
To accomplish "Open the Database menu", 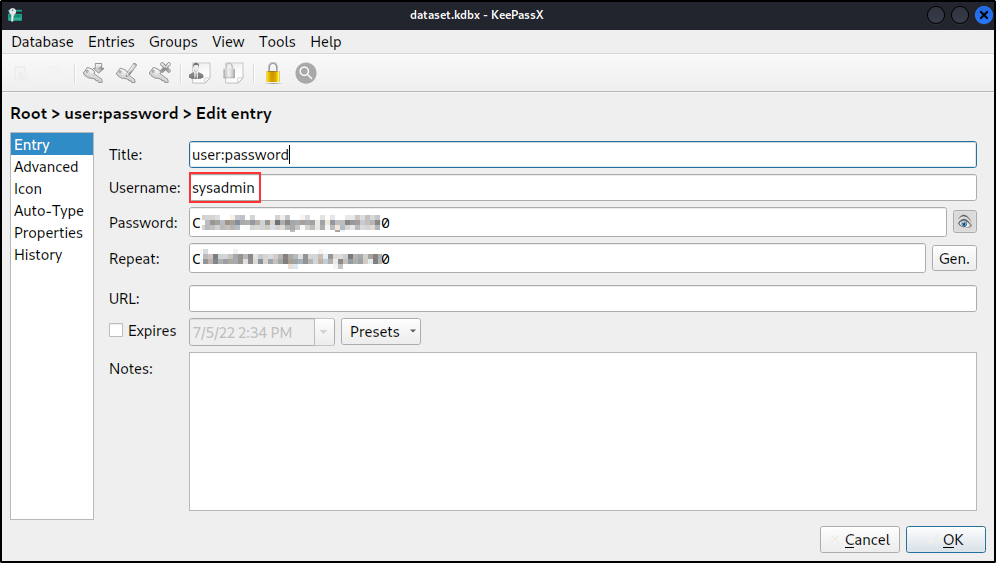I will tap(43, 42).
